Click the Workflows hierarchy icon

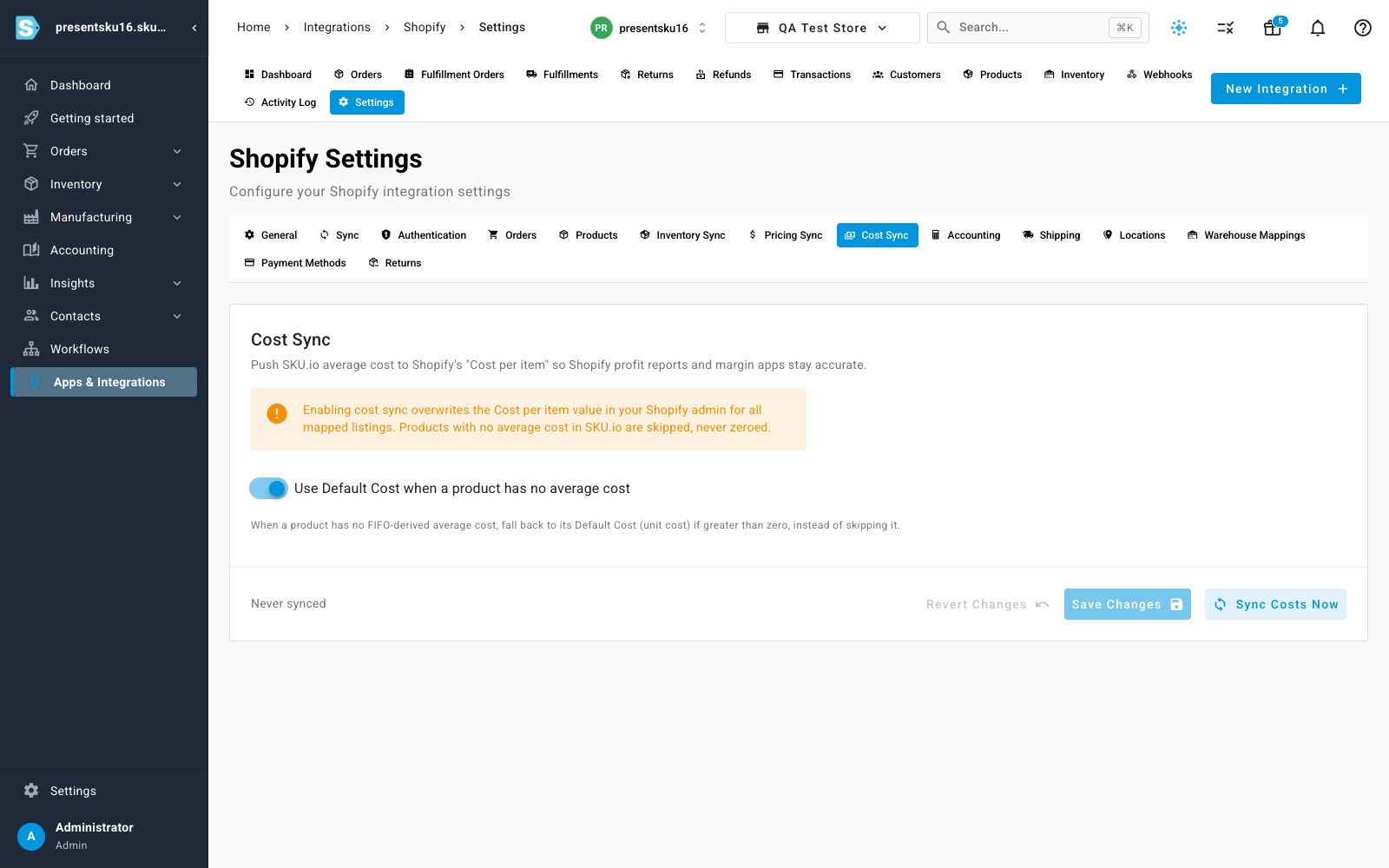tap(31, 349)
